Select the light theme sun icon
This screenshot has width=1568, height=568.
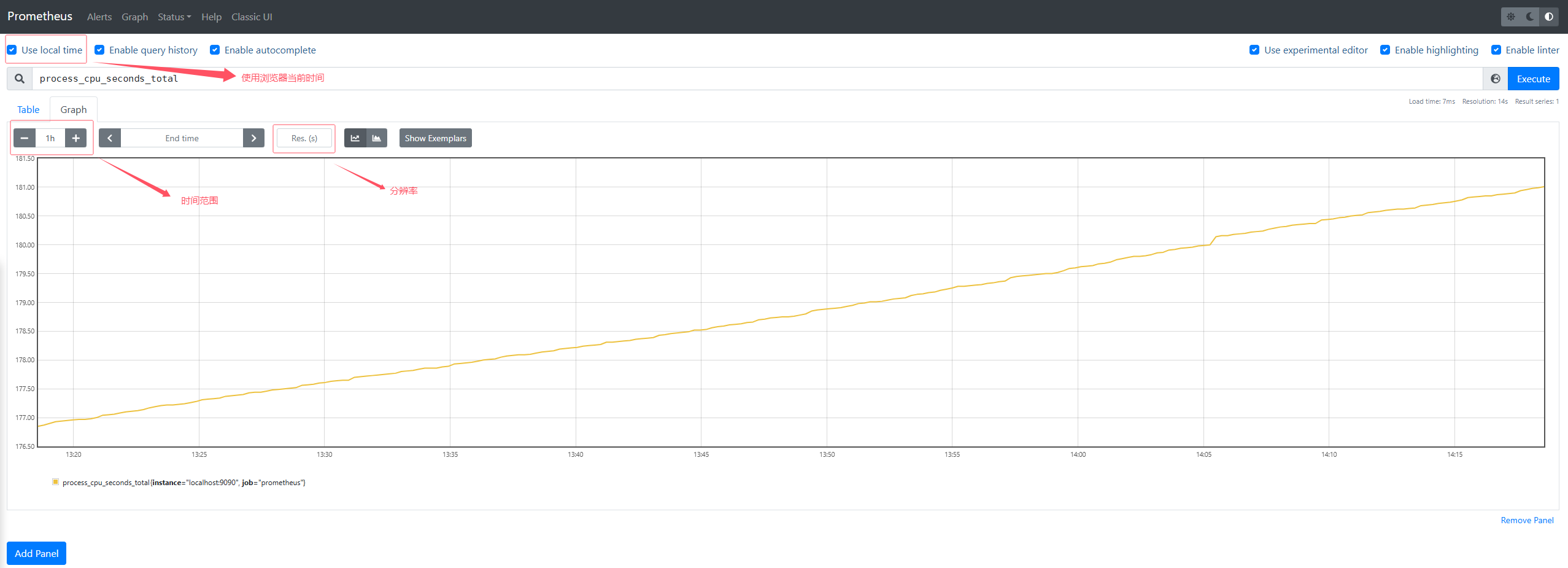1511,17
